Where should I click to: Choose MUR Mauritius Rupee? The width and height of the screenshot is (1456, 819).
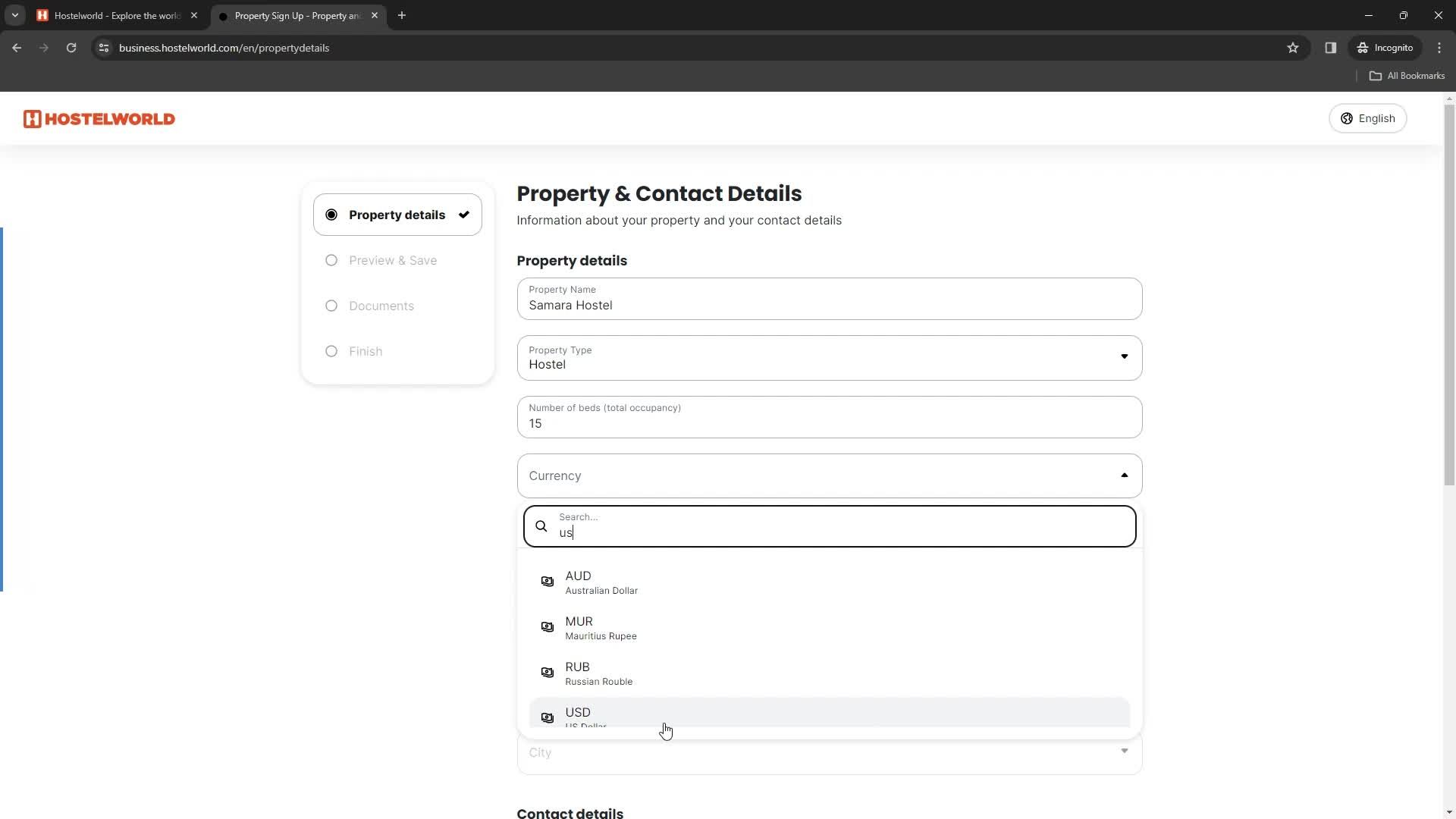(830, 628)
